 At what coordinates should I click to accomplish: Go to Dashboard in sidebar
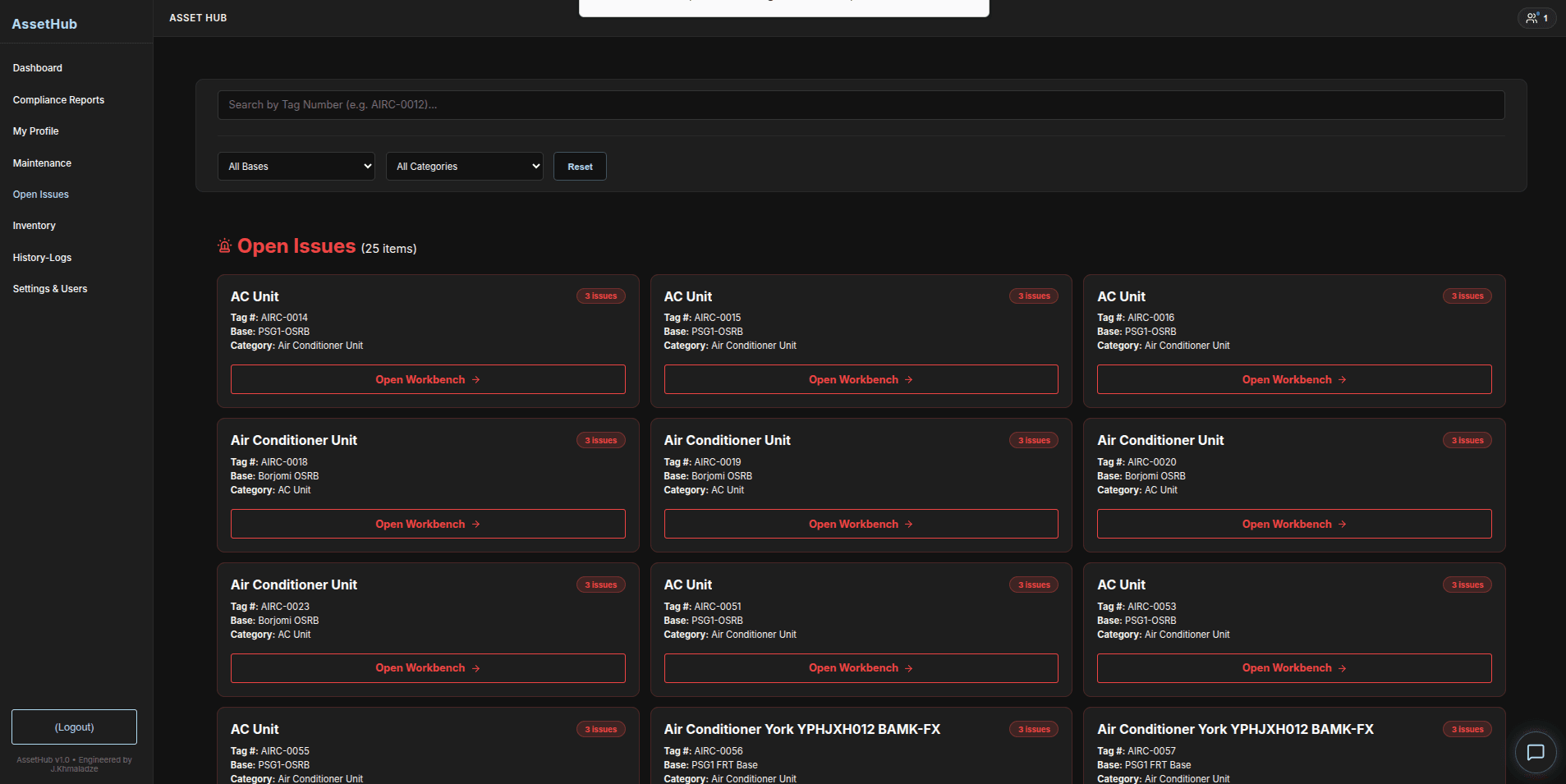click(38, 68)
